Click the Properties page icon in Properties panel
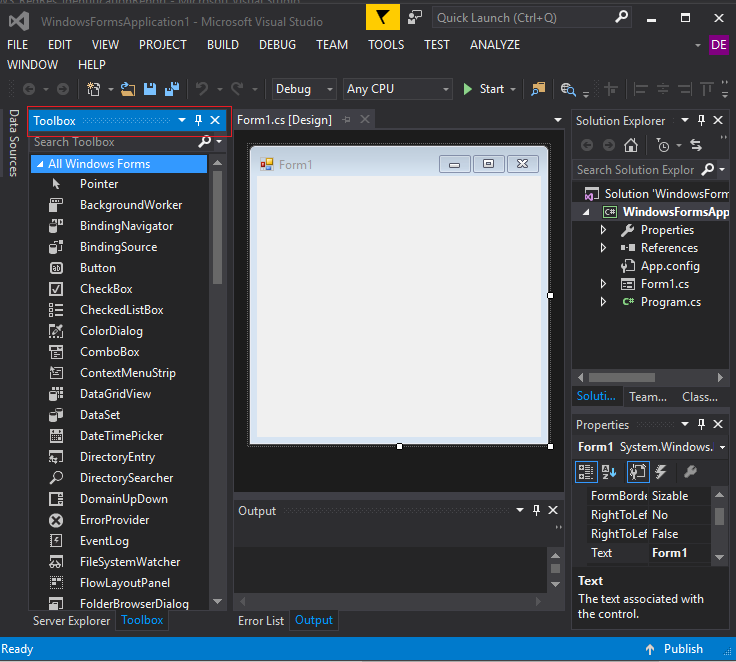Image resolution: width=736 pixels, height=662 pixels. (x=638, y=472)
